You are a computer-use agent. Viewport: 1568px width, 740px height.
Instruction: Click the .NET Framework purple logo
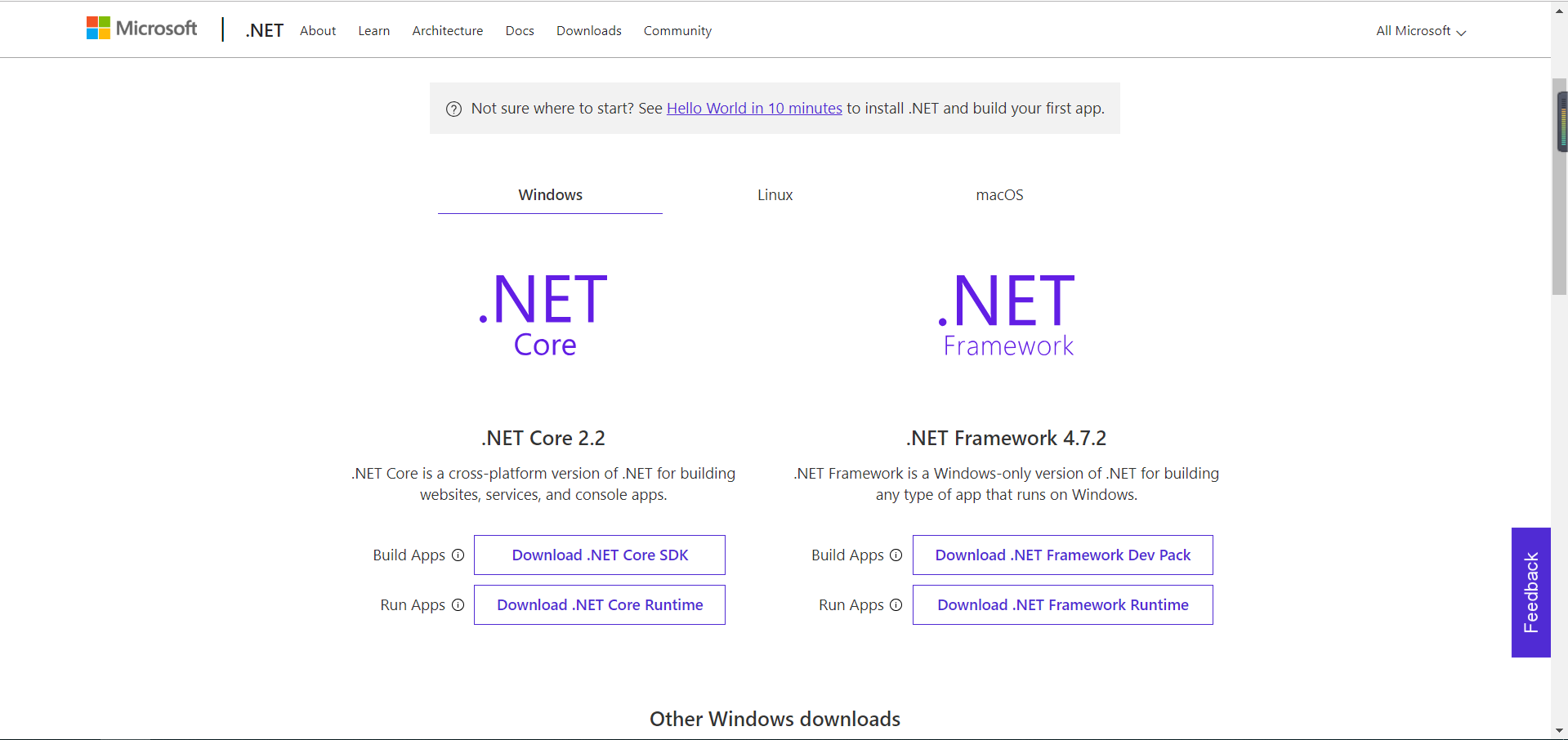pyautogui.click(x=1006, y=313)
